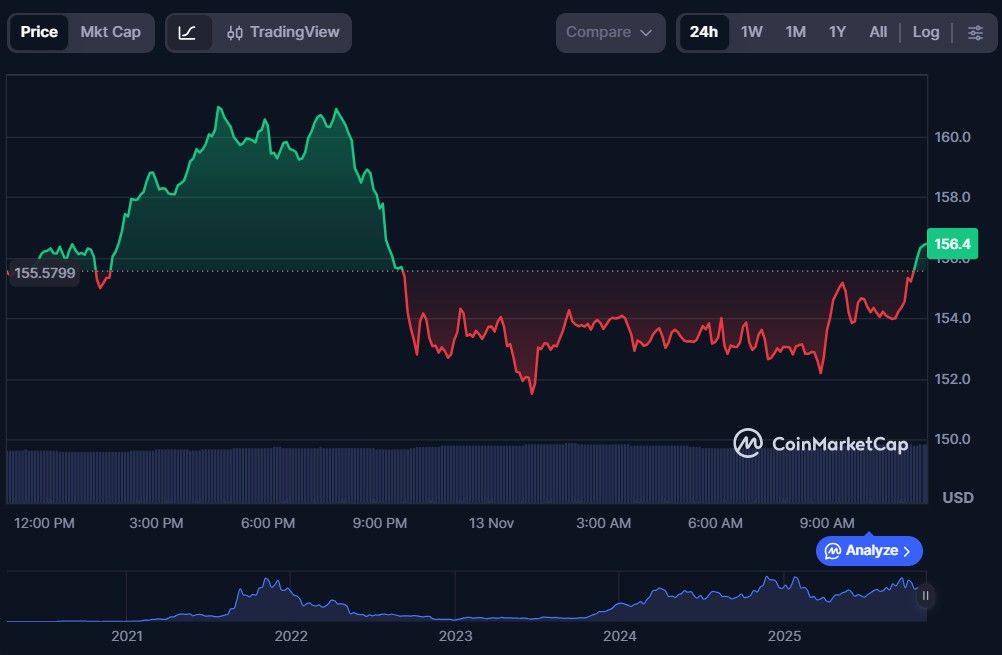1002x655 pixels.
Task: Open the Compare dropdown chevron arrow
Action: click(x=646, y=33)
